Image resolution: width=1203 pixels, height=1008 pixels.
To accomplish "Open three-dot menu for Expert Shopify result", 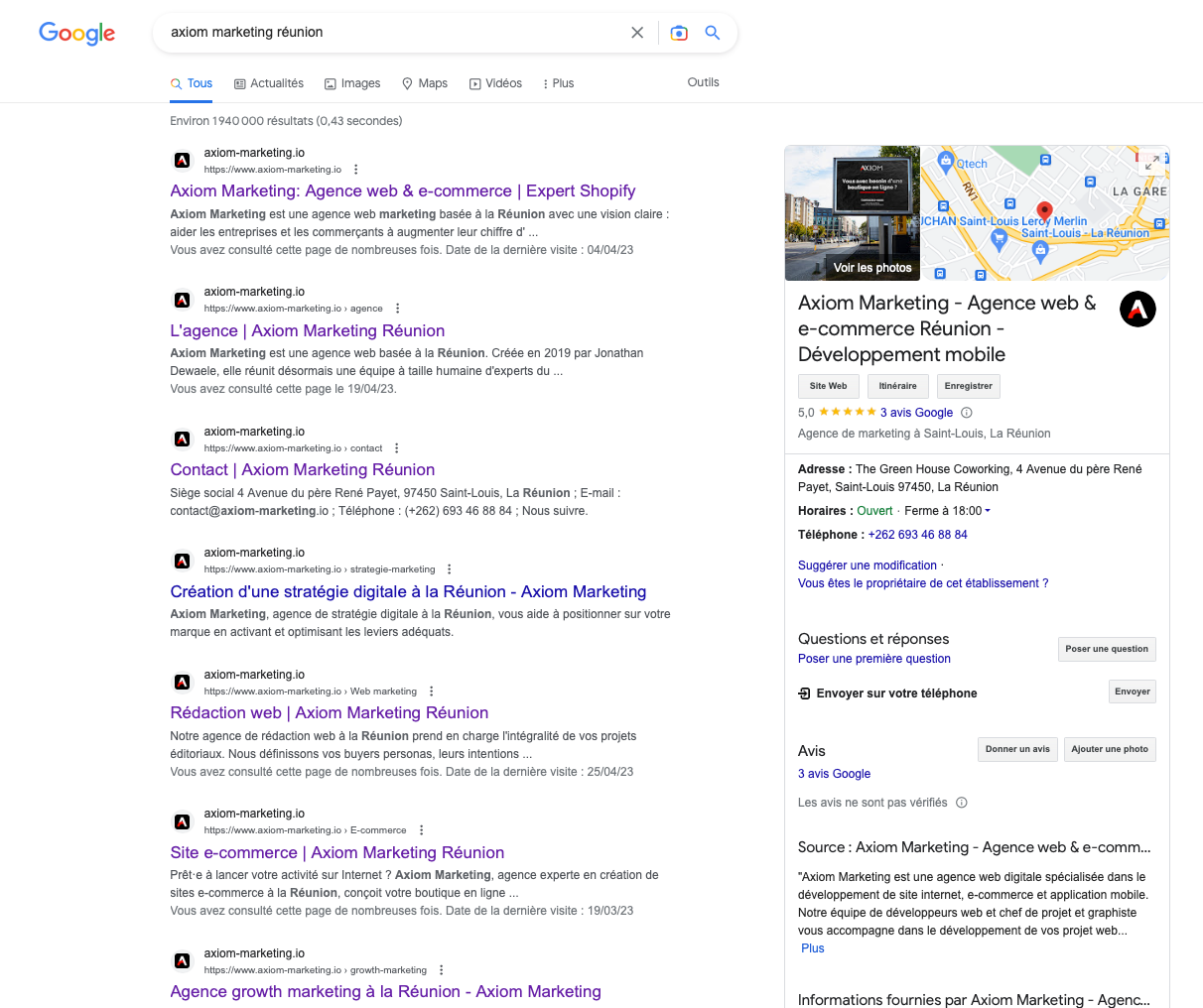I will (356, 170).
